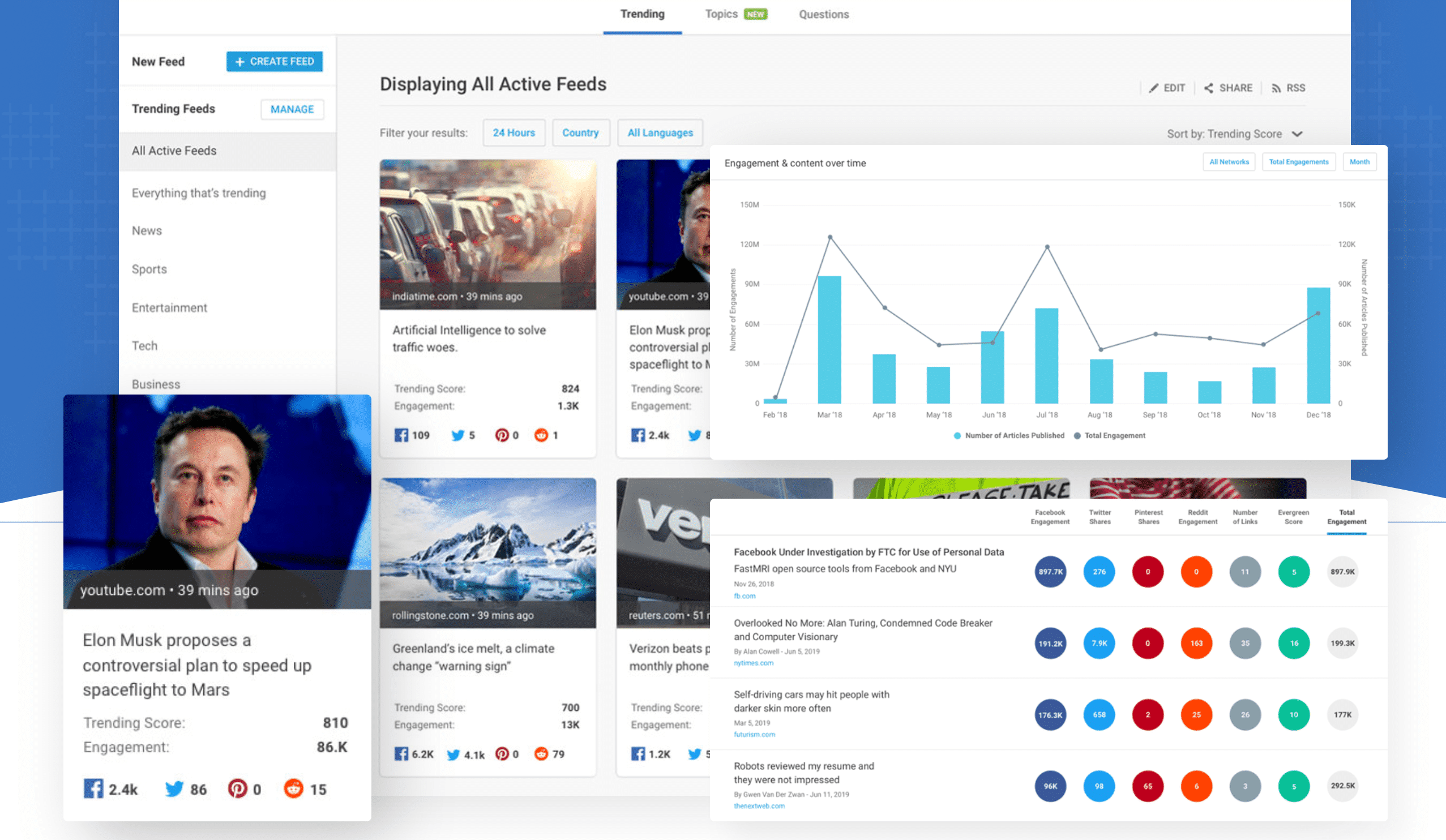Select the News feed
The width and height of the screenshot is (1446, 840).
point(147,230)
